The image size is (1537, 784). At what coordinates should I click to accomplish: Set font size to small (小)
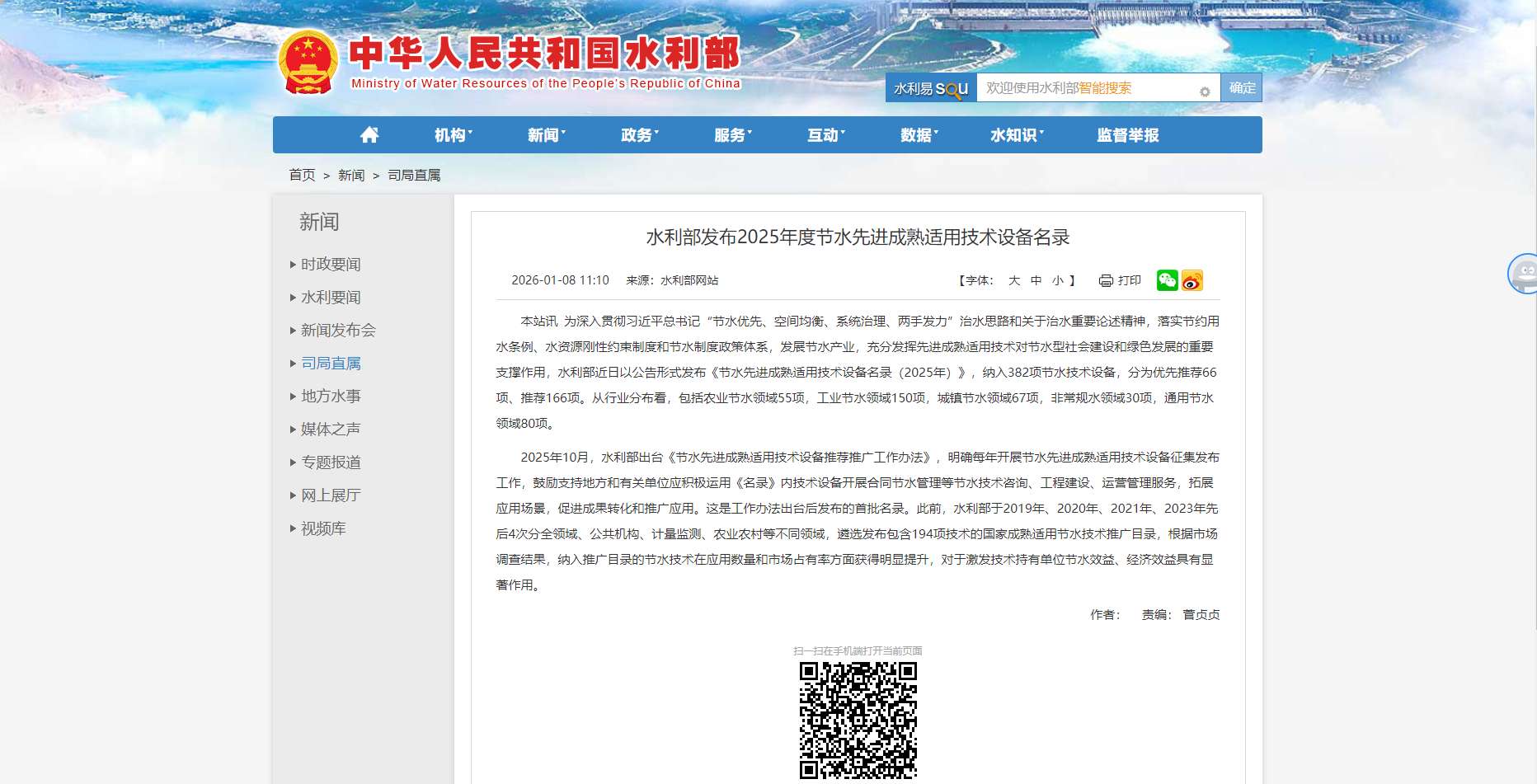pos(1057,281)
